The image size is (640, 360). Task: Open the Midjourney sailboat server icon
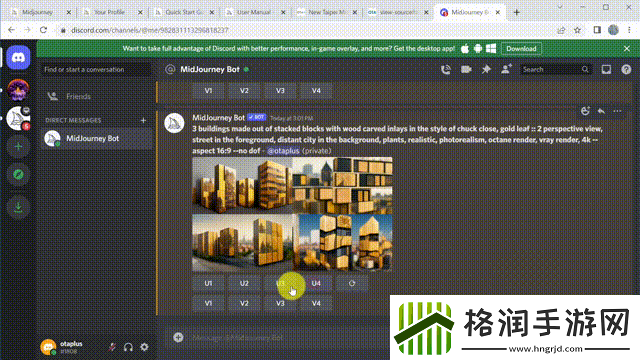[x=18, y=118]
